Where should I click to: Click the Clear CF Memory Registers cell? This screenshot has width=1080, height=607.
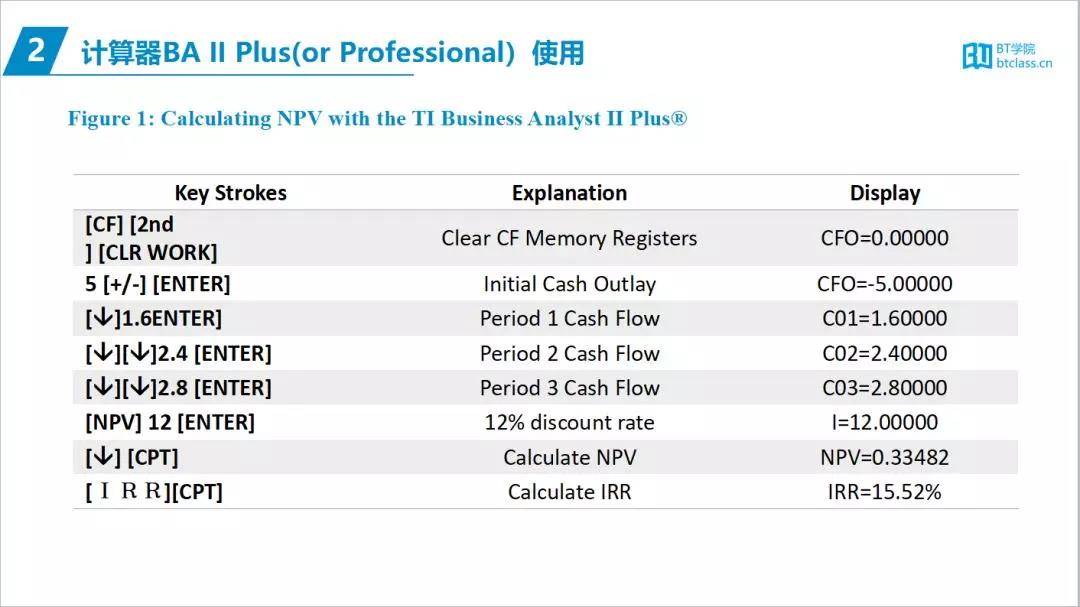click(x=570, y=238)
